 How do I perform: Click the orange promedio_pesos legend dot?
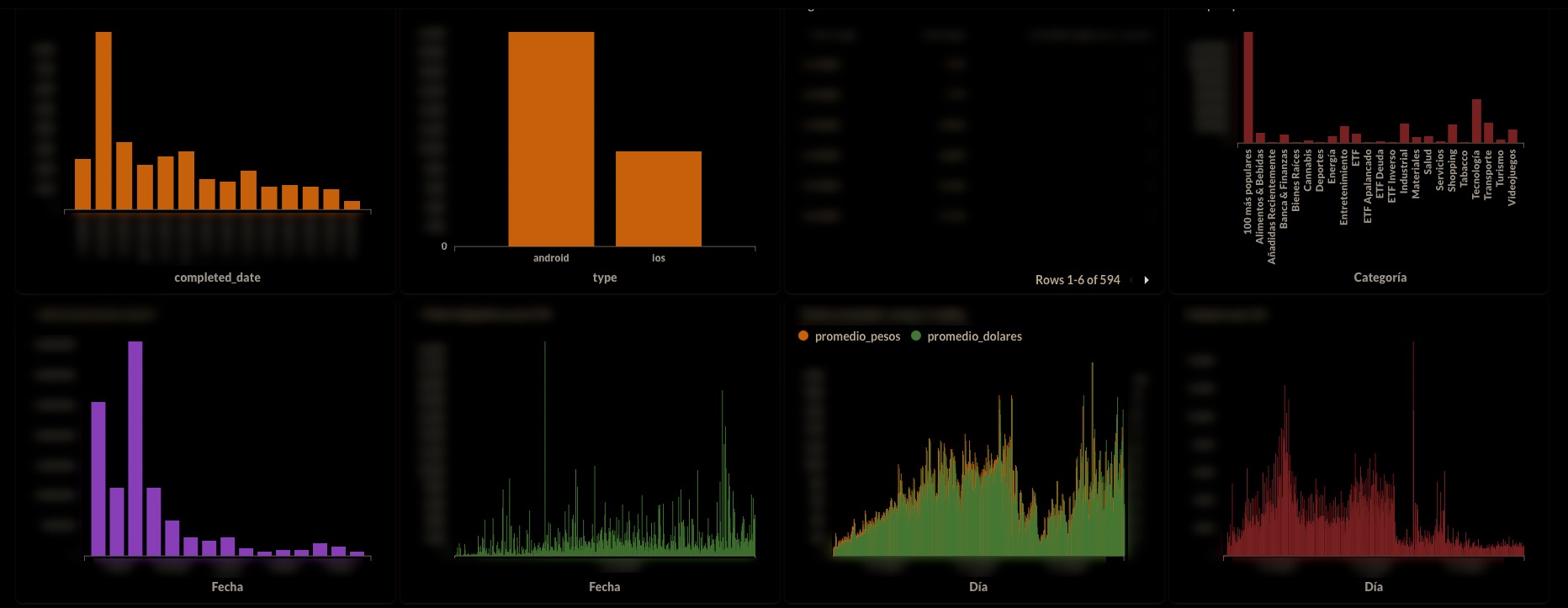[803, 336]
